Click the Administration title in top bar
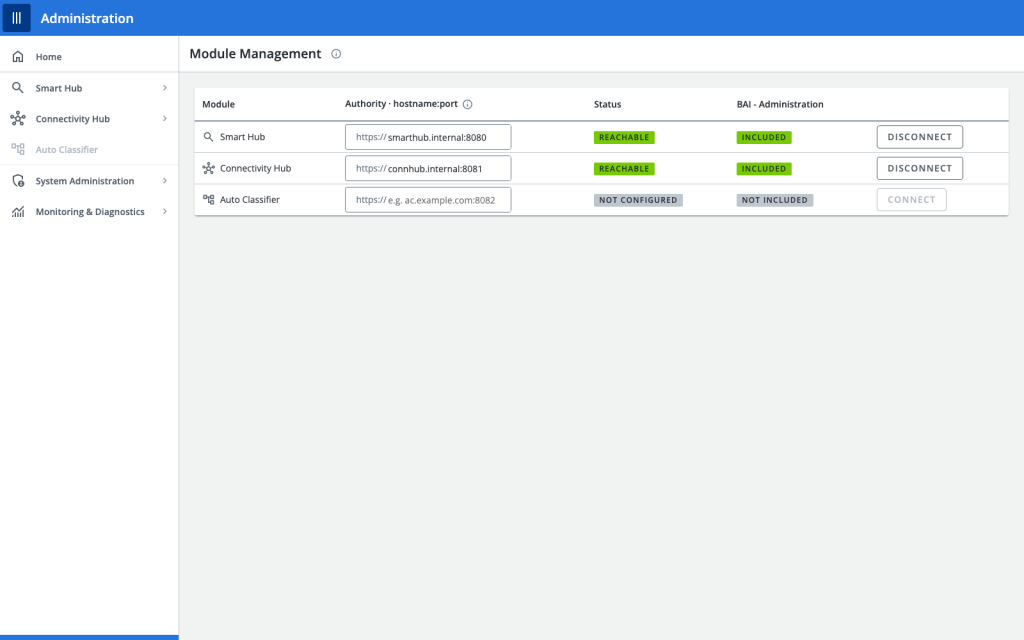The image size is (1024, 640). (87, 18)
